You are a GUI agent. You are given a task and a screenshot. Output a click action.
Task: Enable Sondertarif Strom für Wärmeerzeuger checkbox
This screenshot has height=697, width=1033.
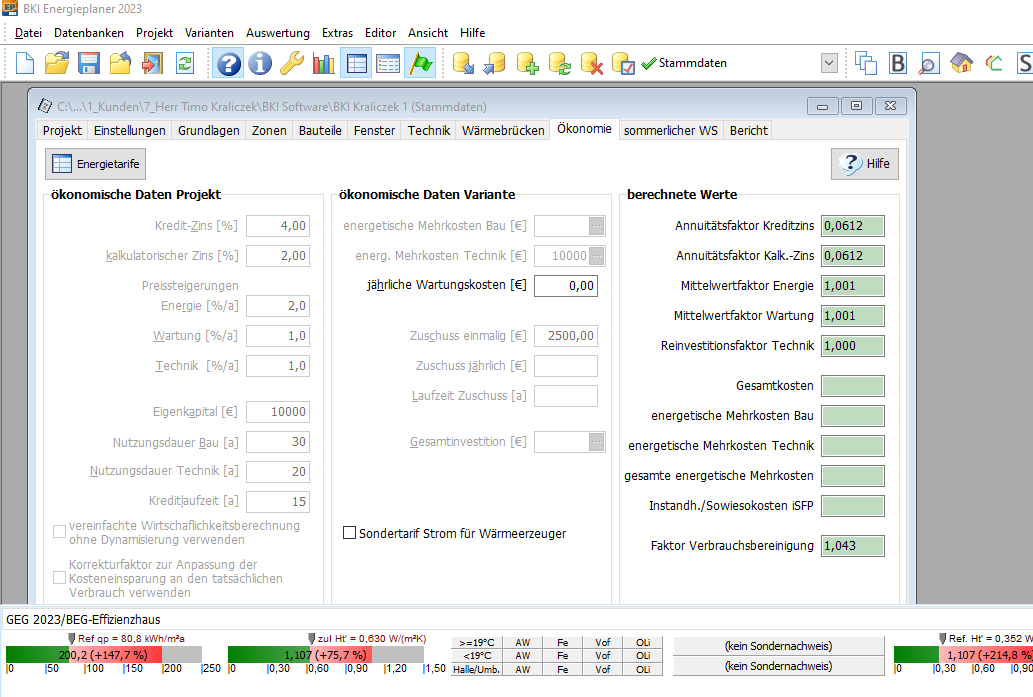[x=349, y=533]
